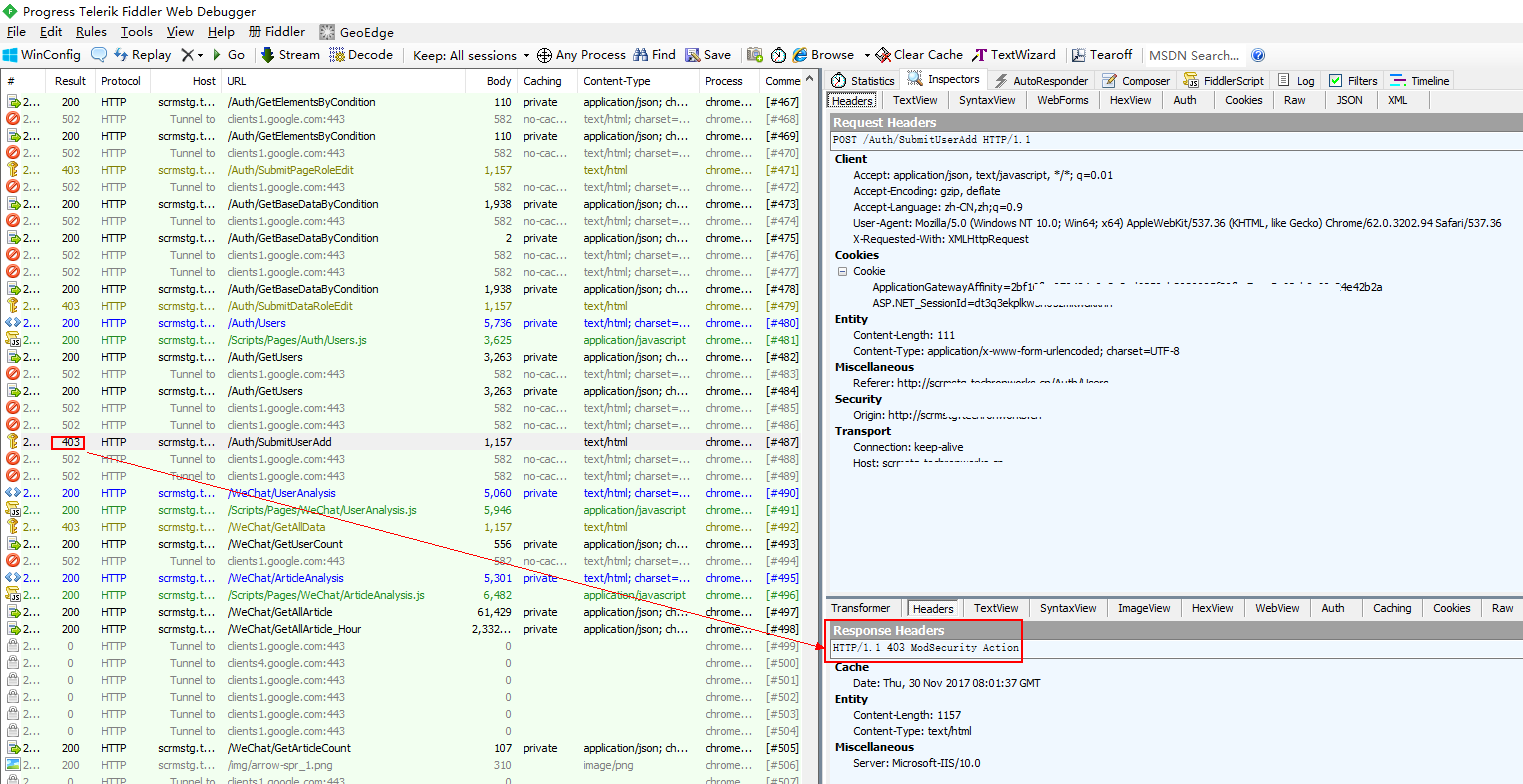
Task: Expand the Remove sessions X dropdown
Action: (x=200, y=55)
